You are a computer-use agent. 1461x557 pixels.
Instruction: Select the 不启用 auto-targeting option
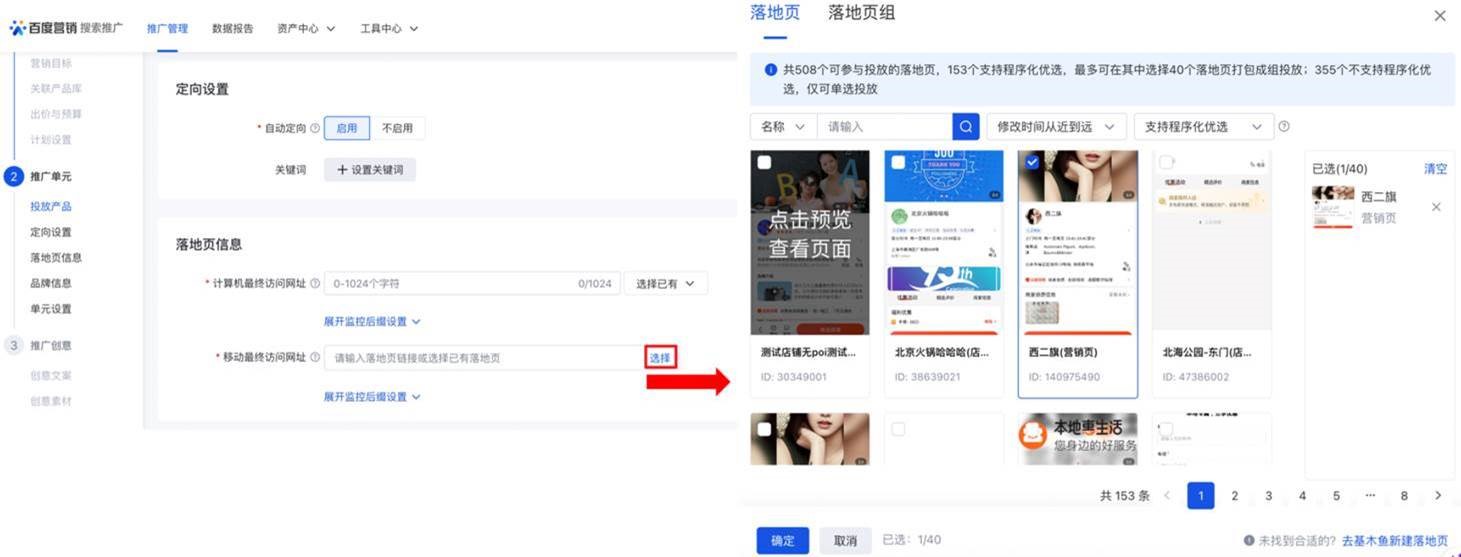pos(397,128)
